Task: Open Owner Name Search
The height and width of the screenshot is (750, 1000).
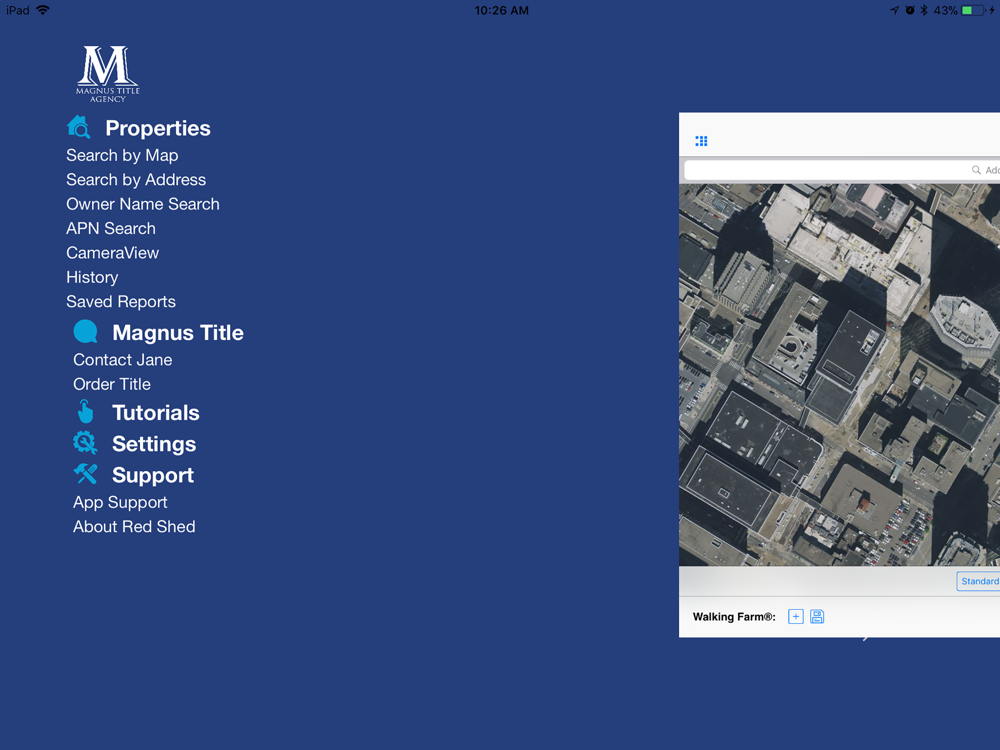Action: 143,203
